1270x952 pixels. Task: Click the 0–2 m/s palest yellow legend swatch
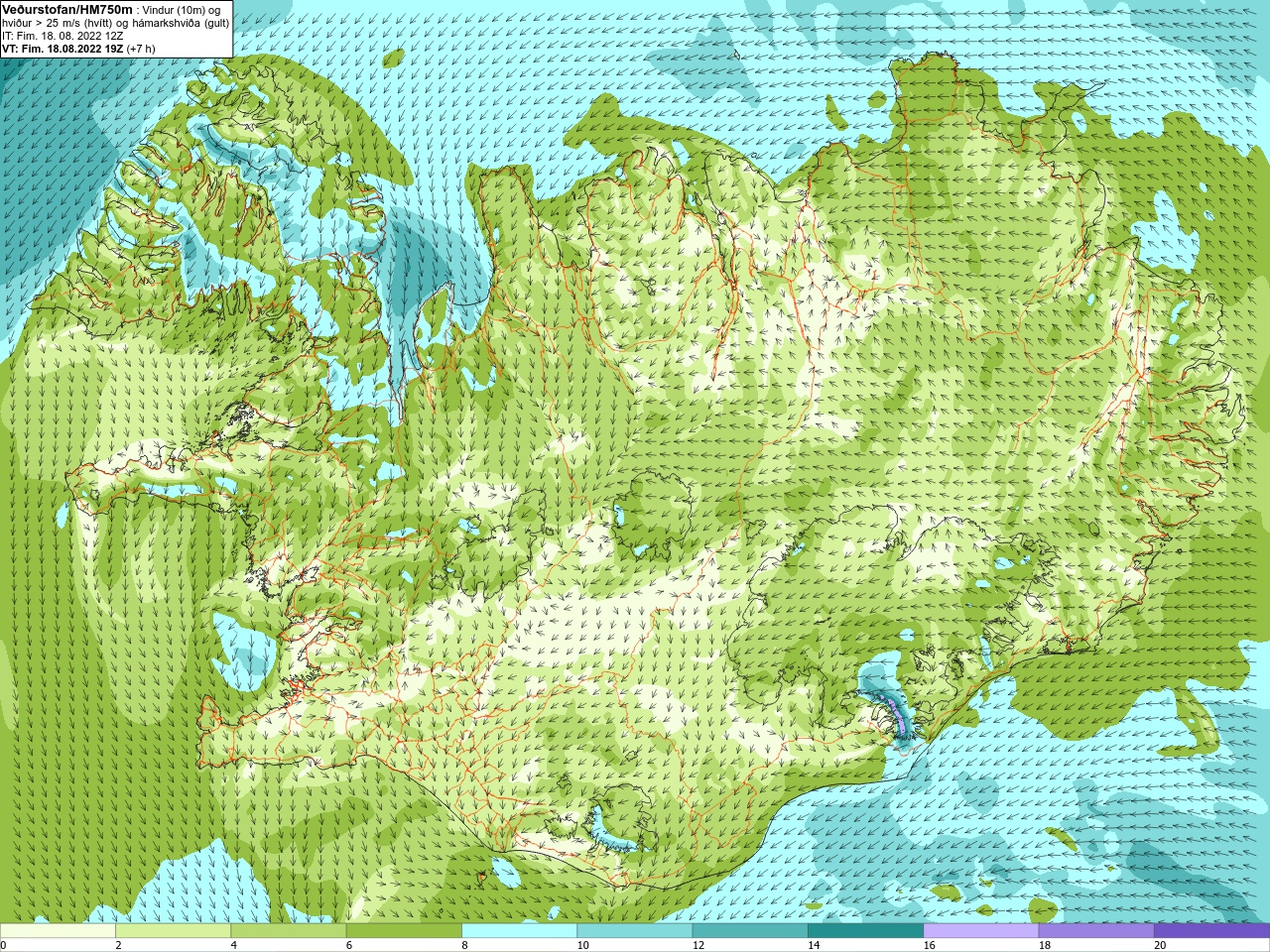click(x=58, y=930)
